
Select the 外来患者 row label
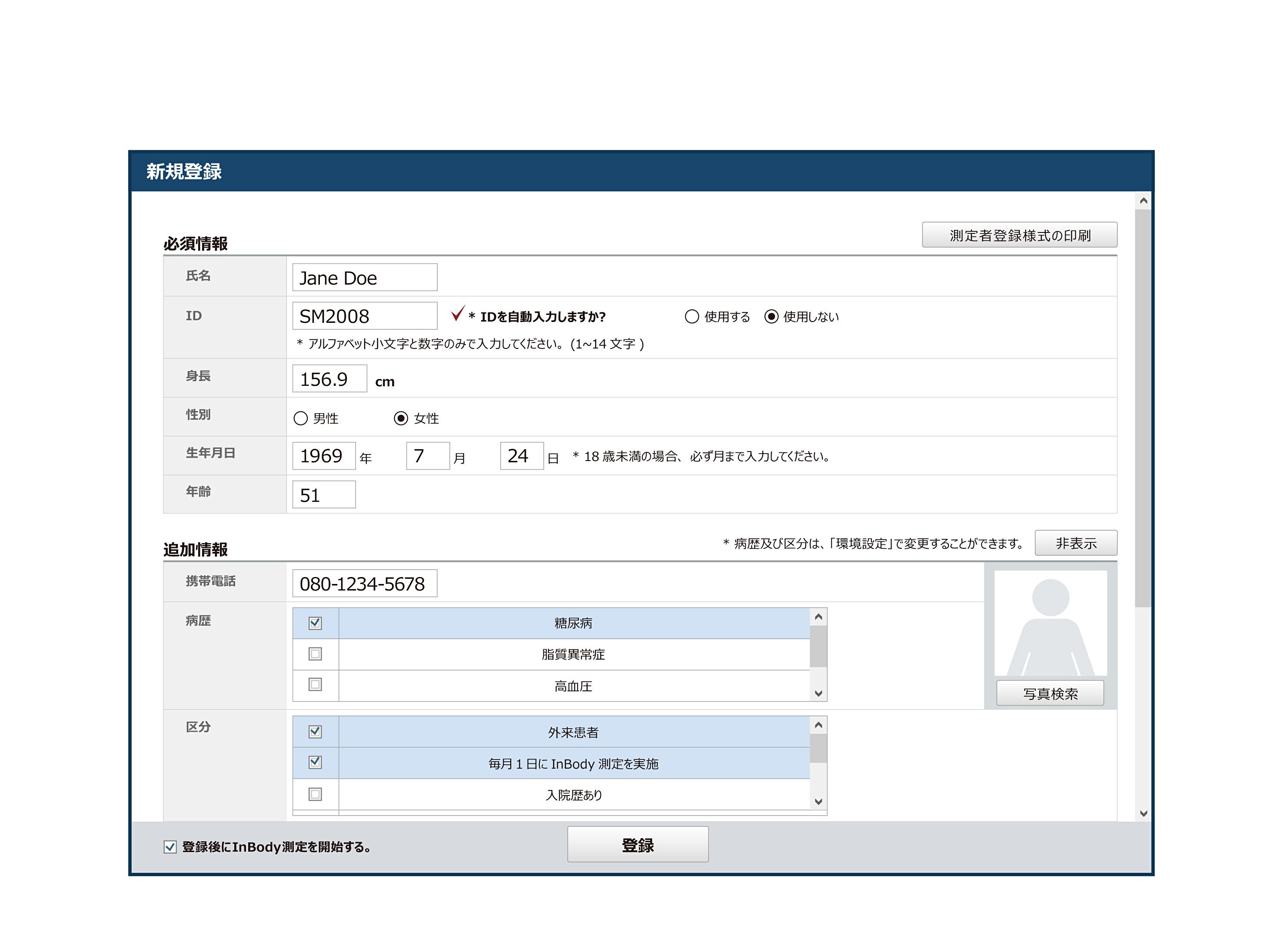573,732
